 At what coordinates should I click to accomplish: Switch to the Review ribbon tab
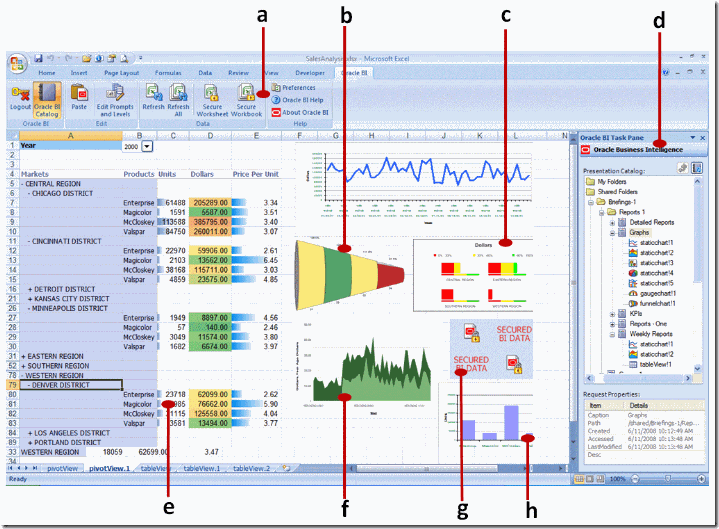click(x=238, y=73)
